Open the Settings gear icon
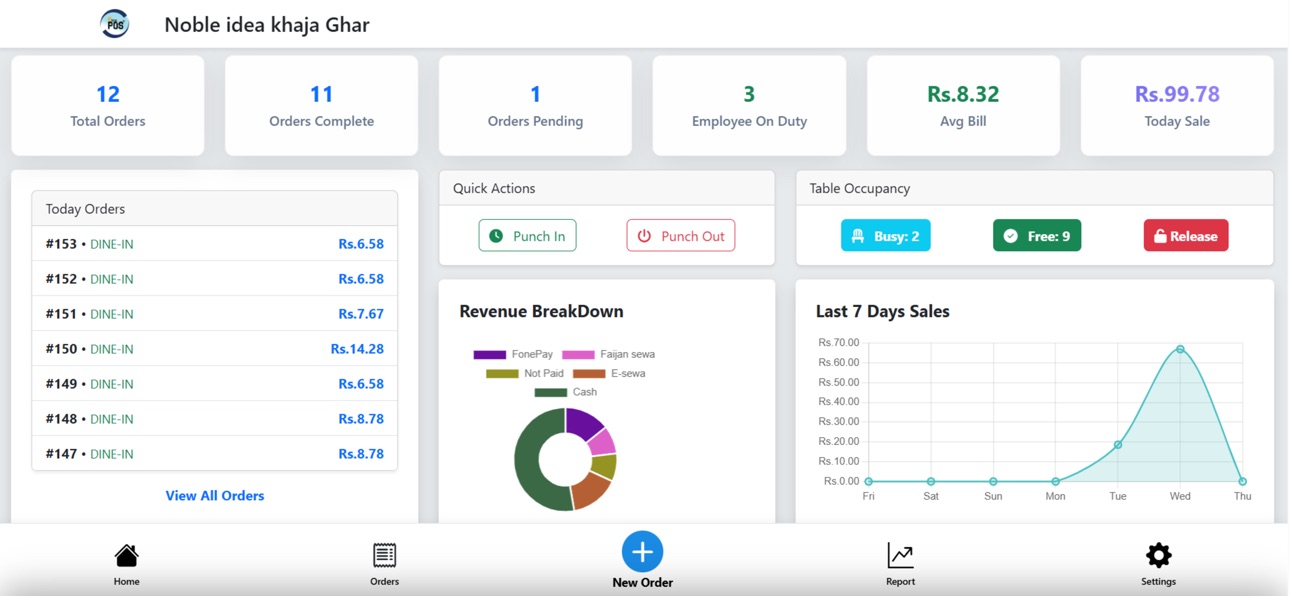The width and height of the screenshot is (1290, 596). [x=1158, y=555]
